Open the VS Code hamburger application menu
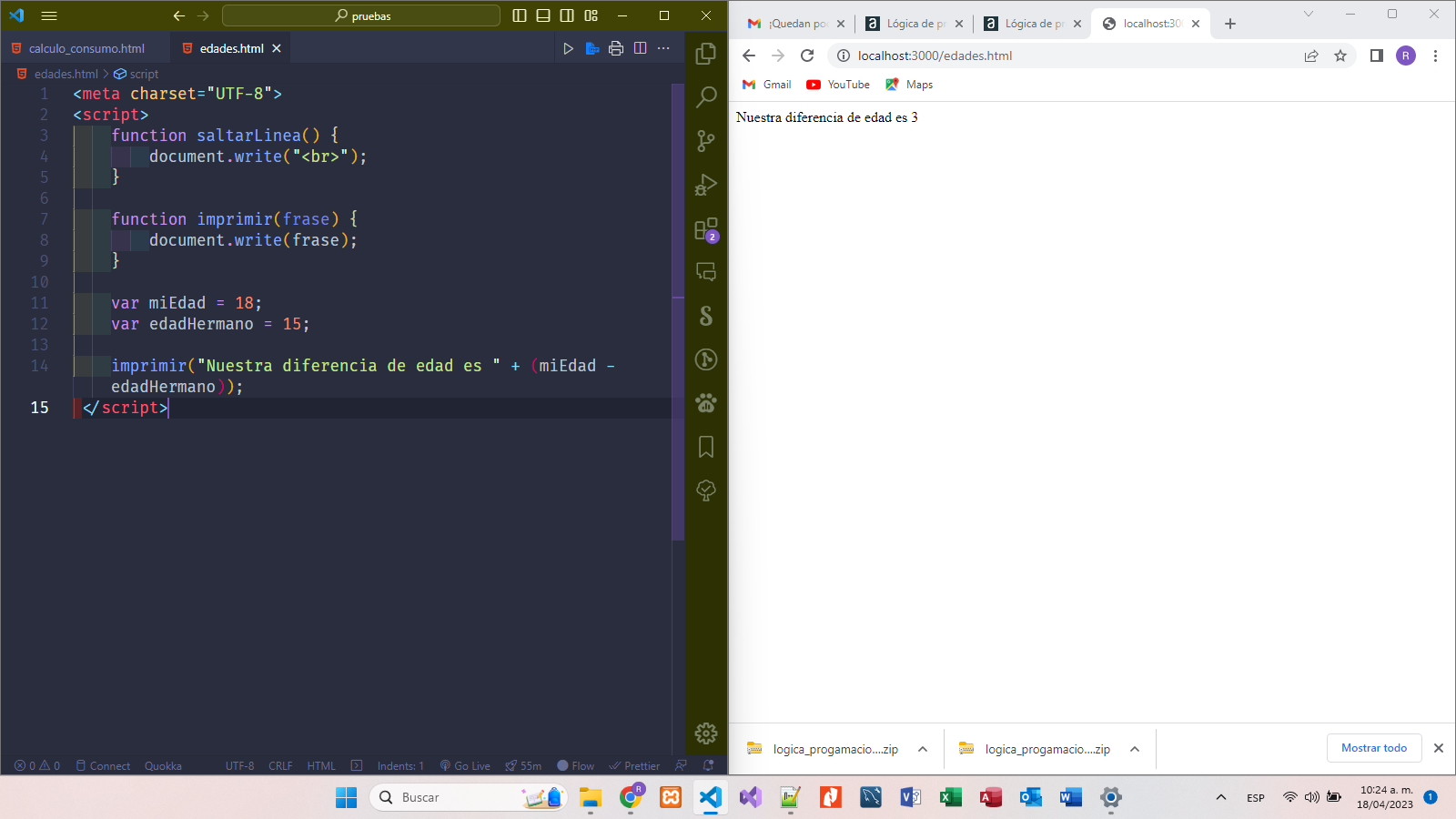The image size is (1456, 819). tap(49, 15)
